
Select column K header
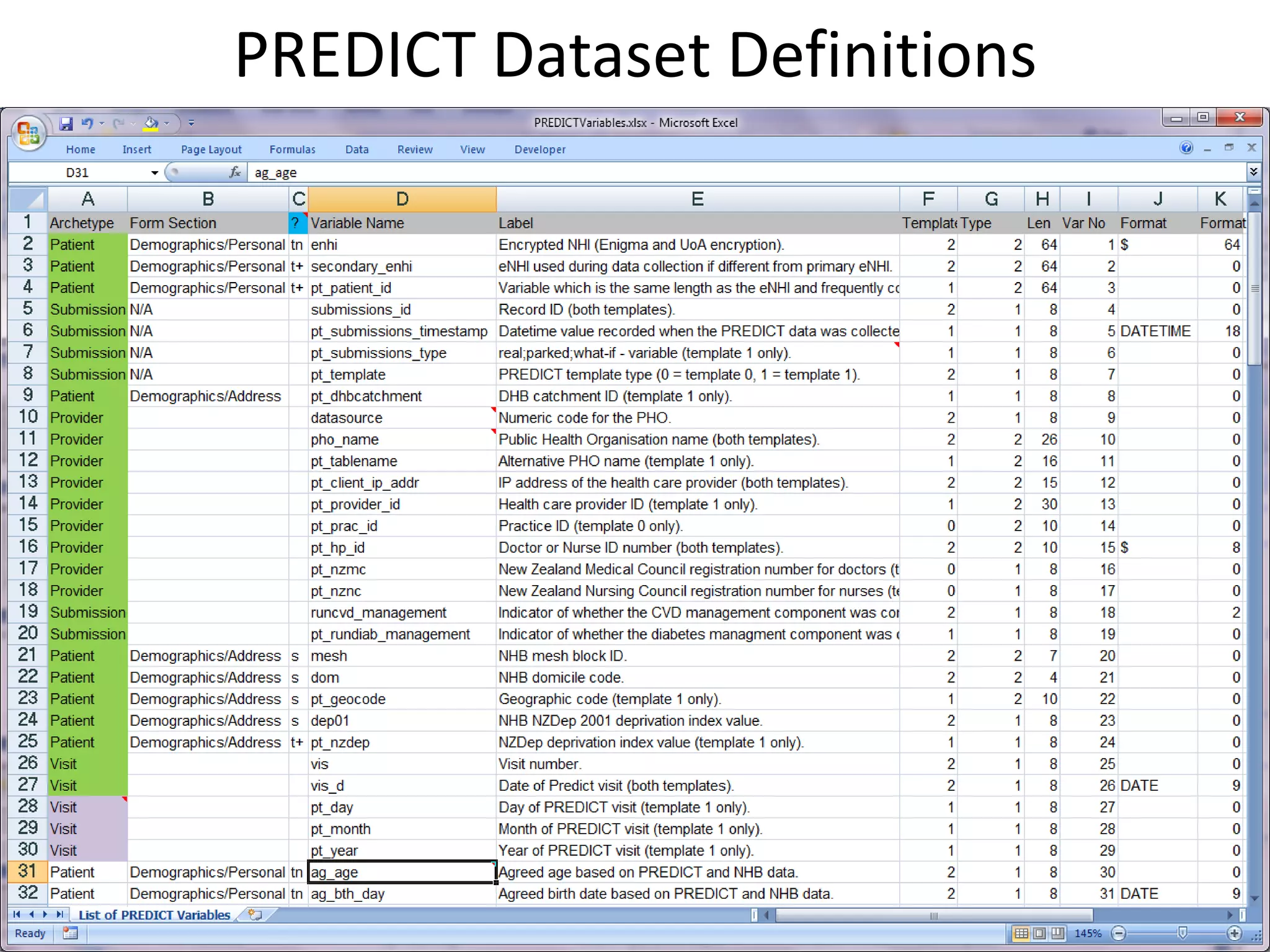1220,199
